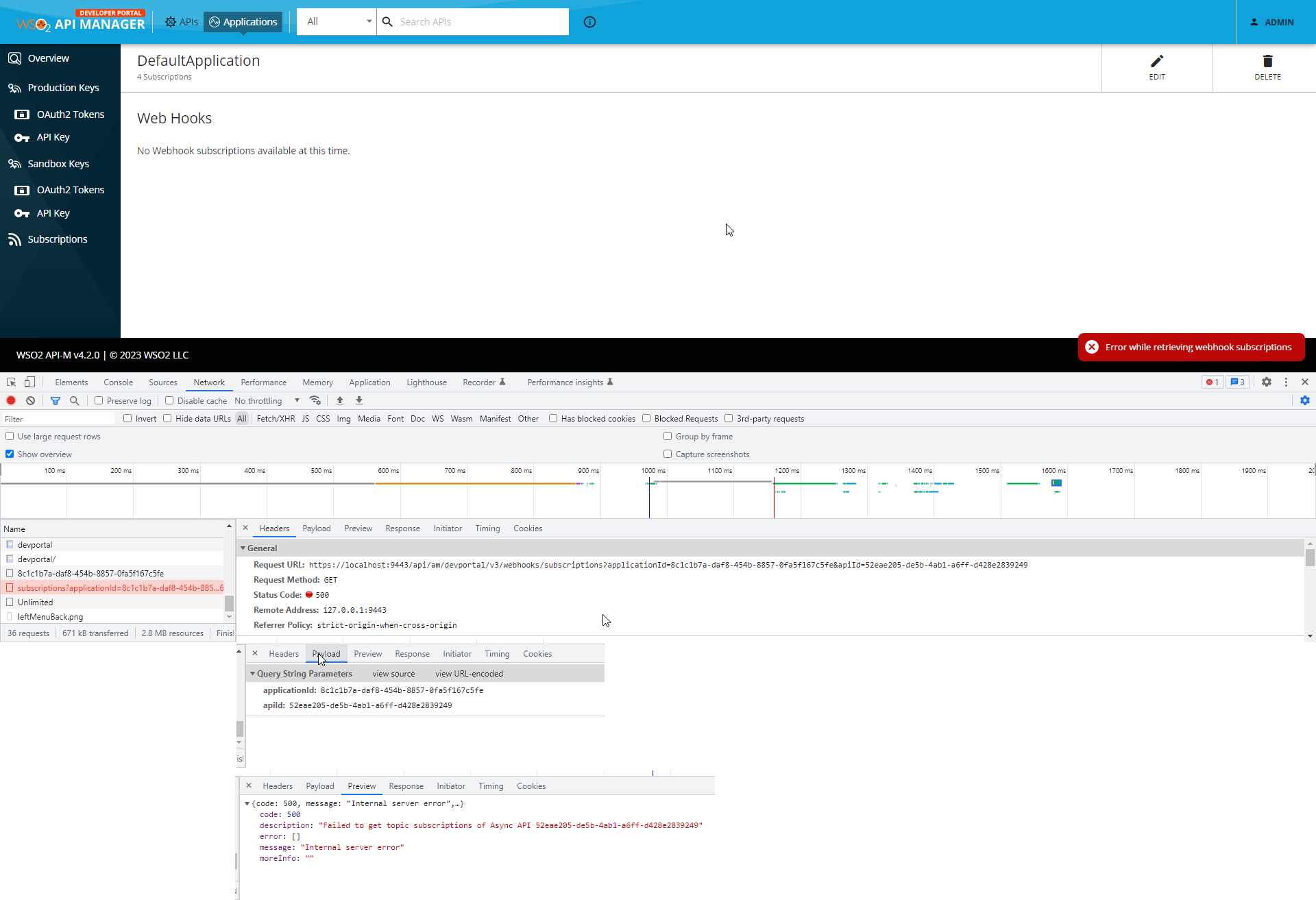Viewport: 1316px width, 900px height.
Task: Select the inspect element cursor tool
Action: pyautogui.click(x=10, y=382)
